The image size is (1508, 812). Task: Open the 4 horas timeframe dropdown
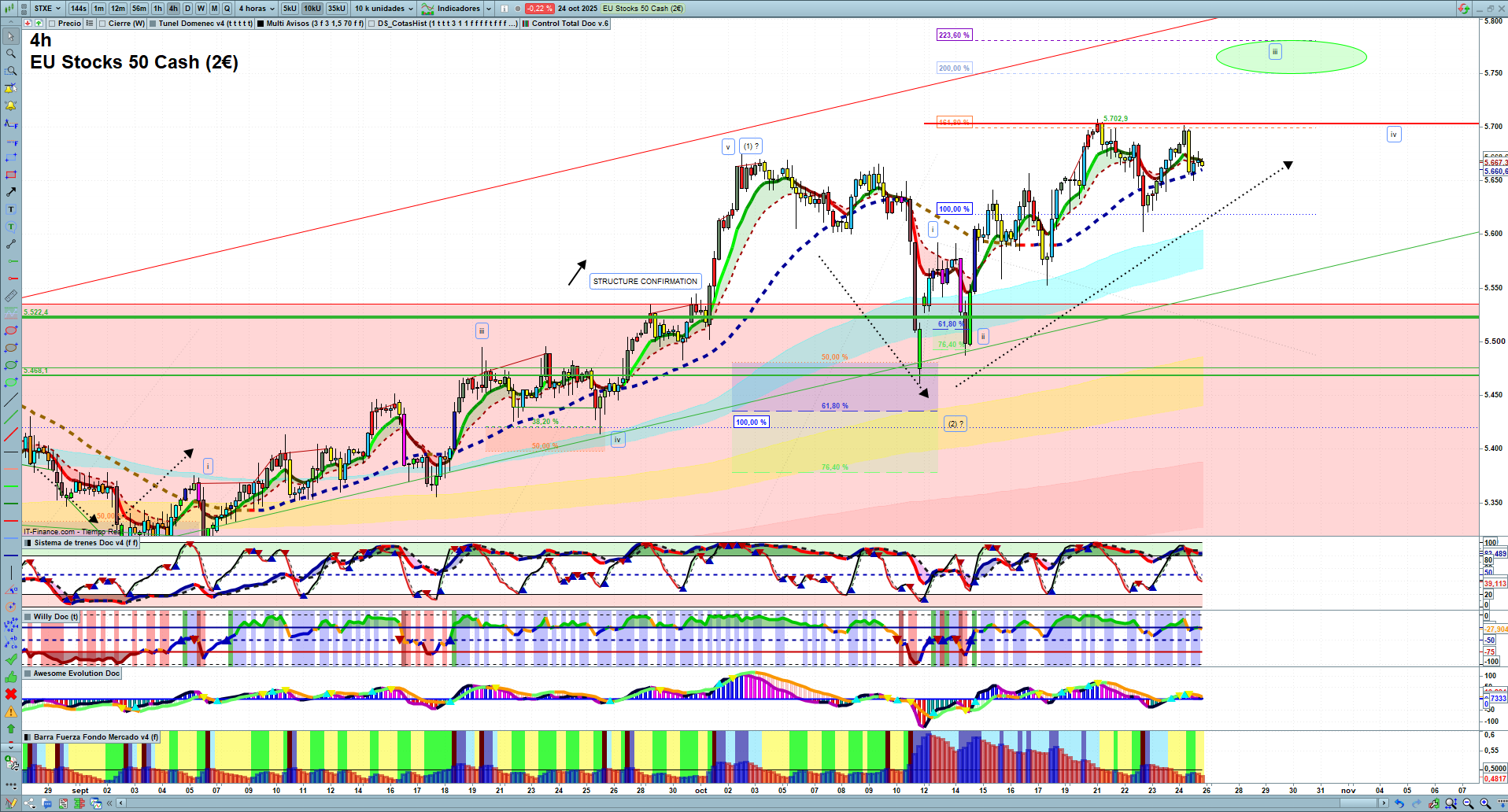point(257,9)
